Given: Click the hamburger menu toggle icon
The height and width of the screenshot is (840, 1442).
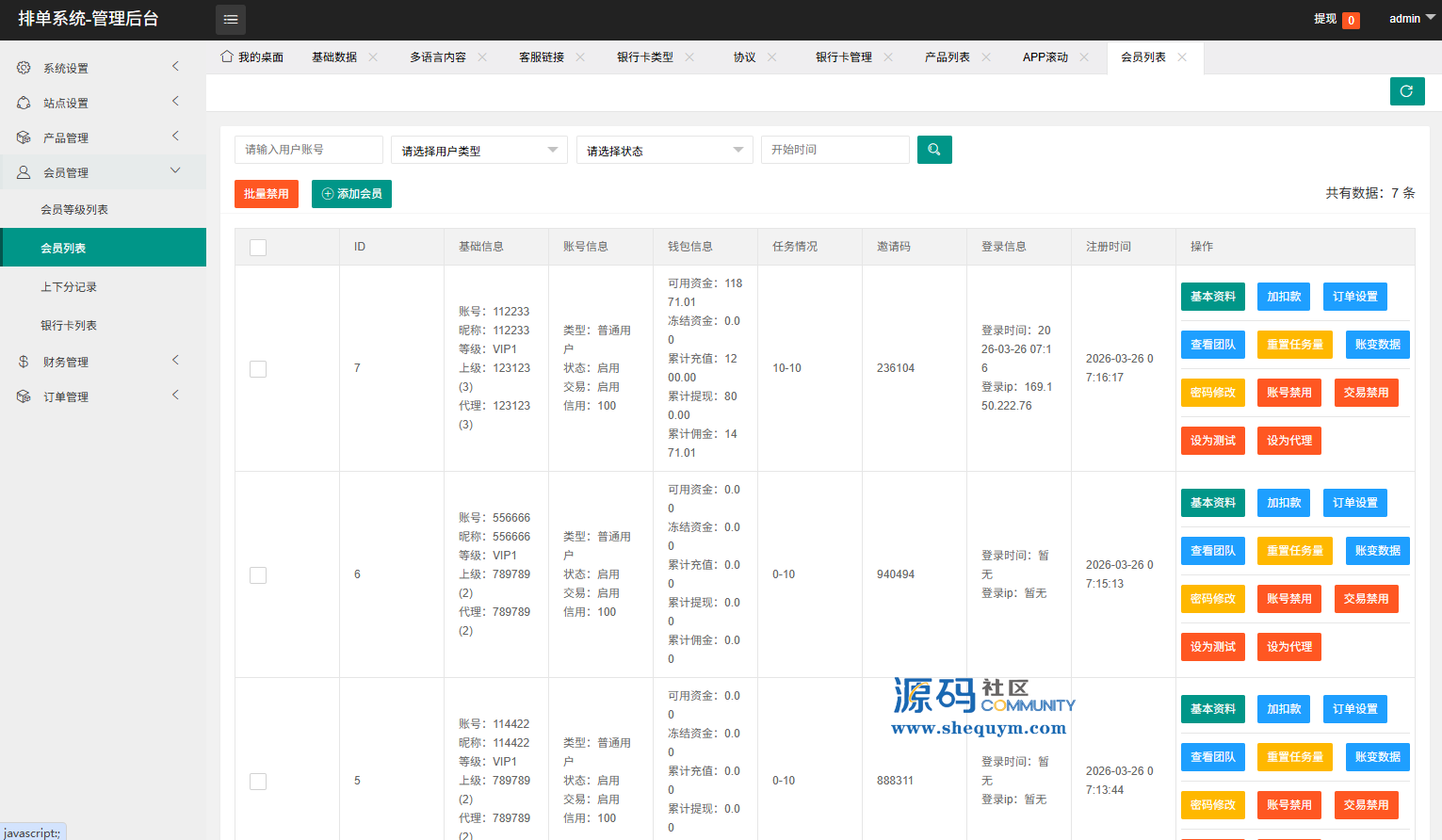Looking at the screenshot, I should click(231, 20).
